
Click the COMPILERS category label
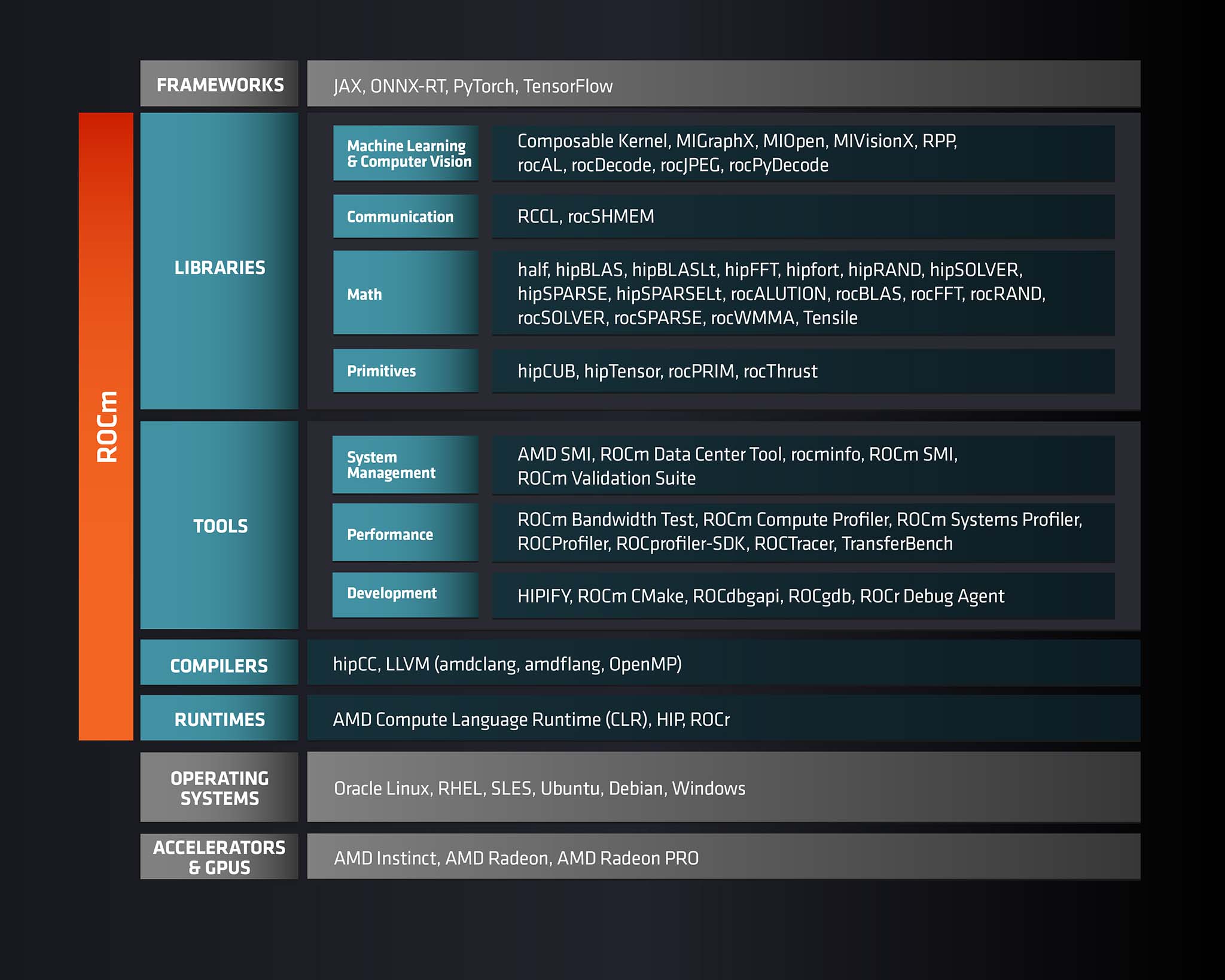click(220, 662)
